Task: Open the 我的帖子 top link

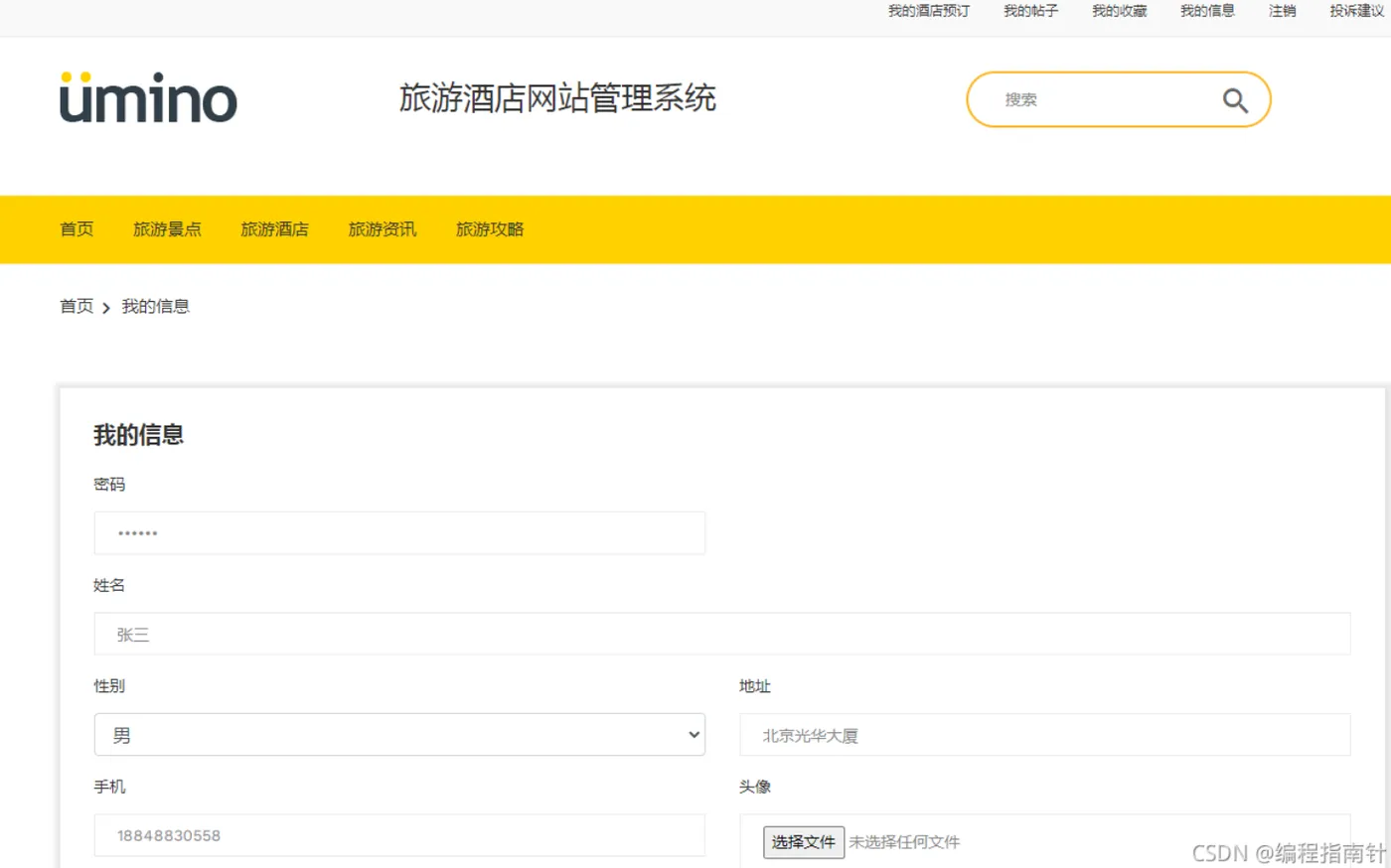Action: [1030, 11]
